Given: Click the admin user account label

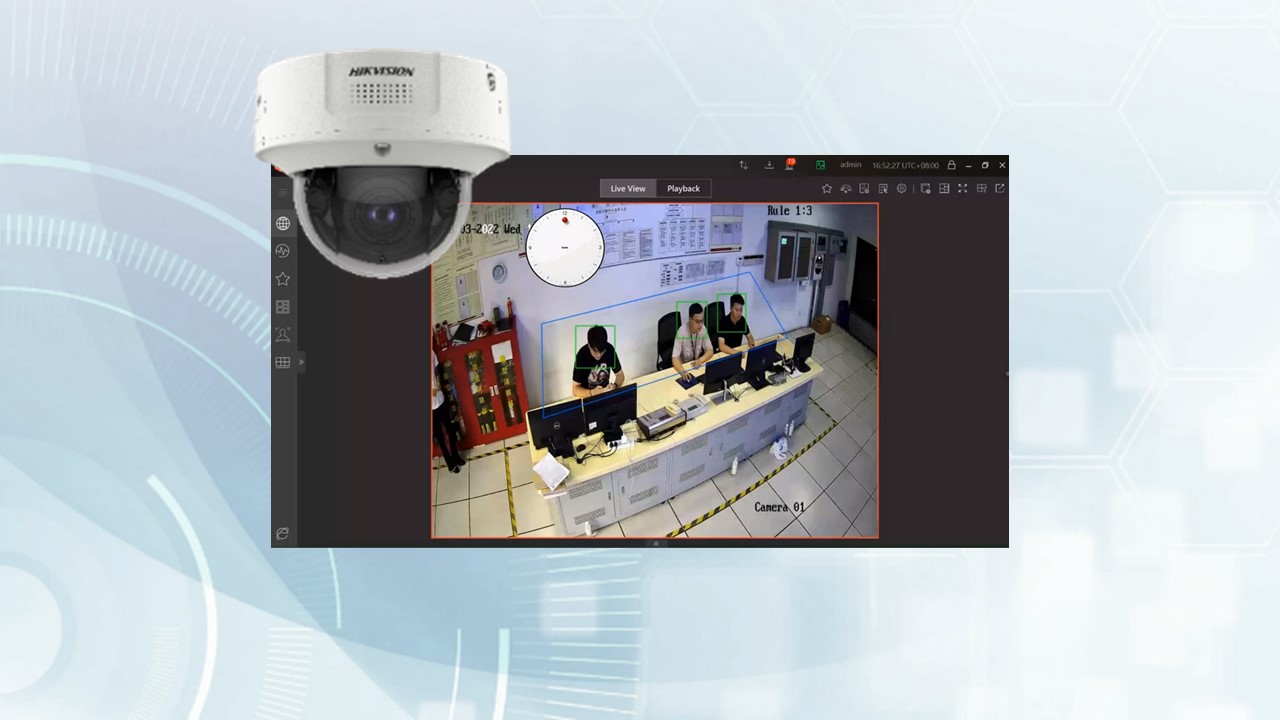Looking at the screenshot, I should (850, 165).
